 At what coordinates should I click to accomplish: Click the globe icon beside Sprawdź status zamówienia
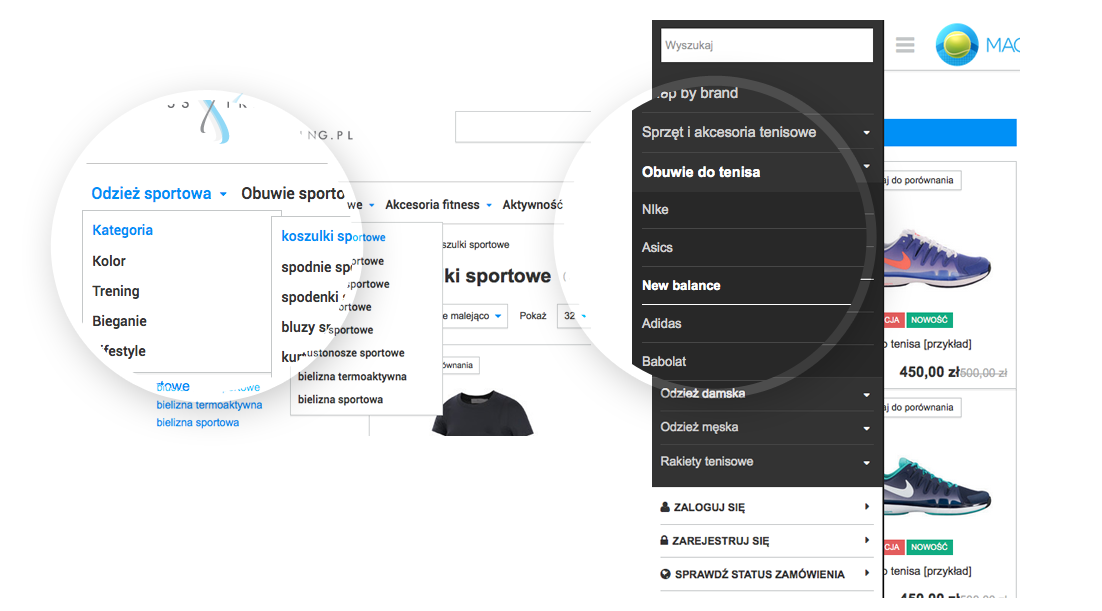(x=665, y=575)
